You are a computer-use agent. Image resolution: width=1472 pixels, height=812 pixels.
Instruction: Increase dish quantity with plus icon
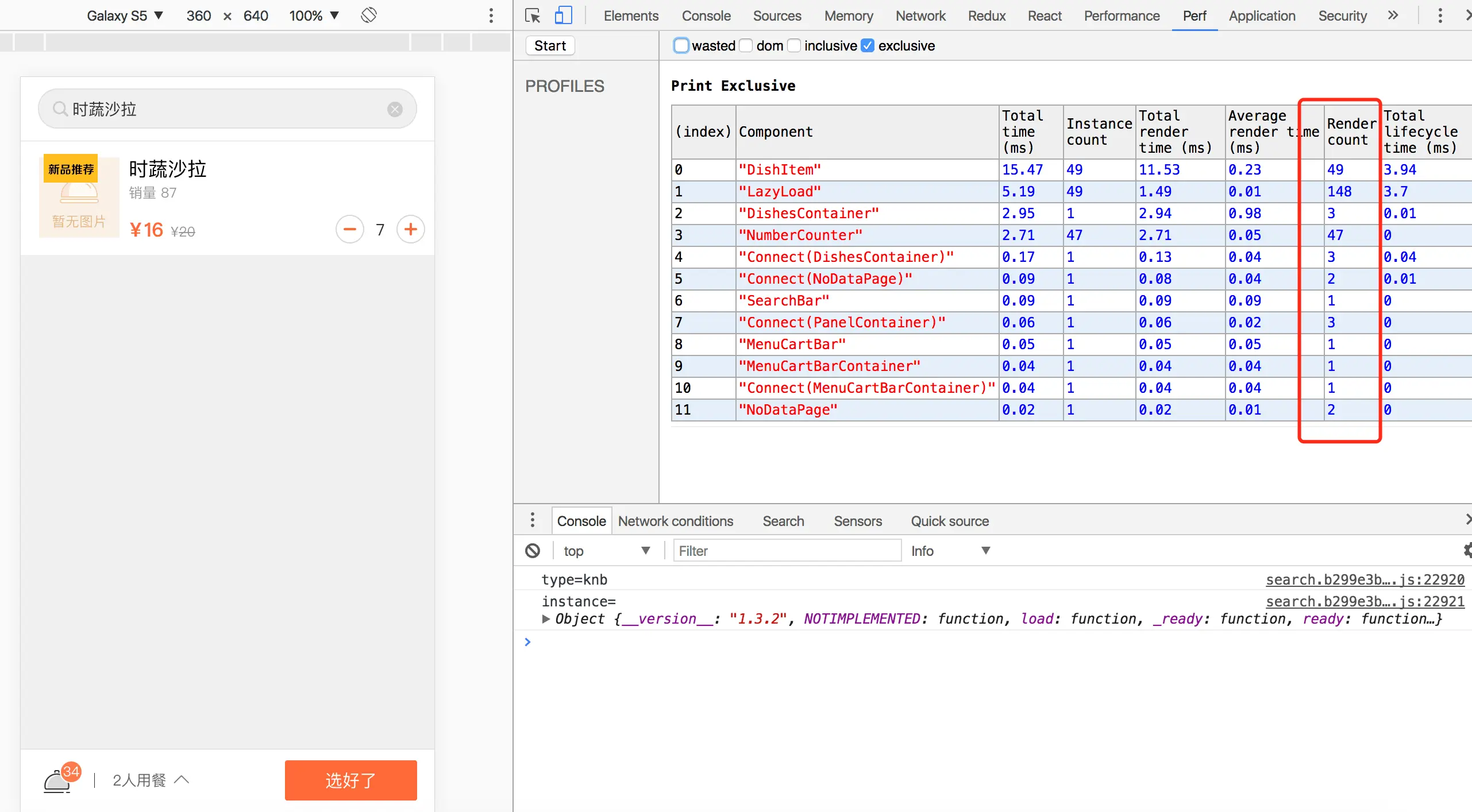(x=410, y=230)
